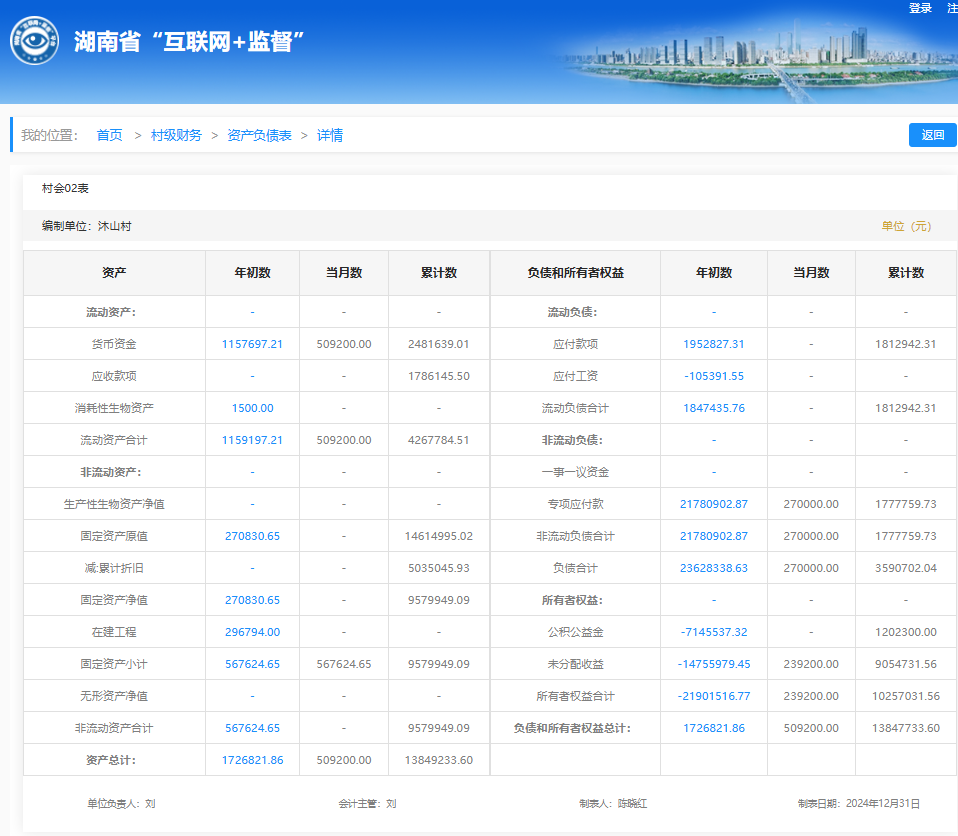Click 未分配收益 monthly value 239200.00
The width and height of the screenshot is (958, 836).
click(811, 664)
